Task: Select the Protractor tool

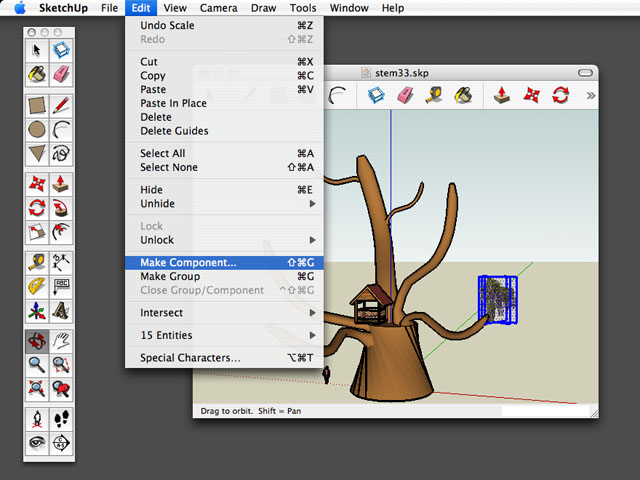Action: (x=37, y=287)
